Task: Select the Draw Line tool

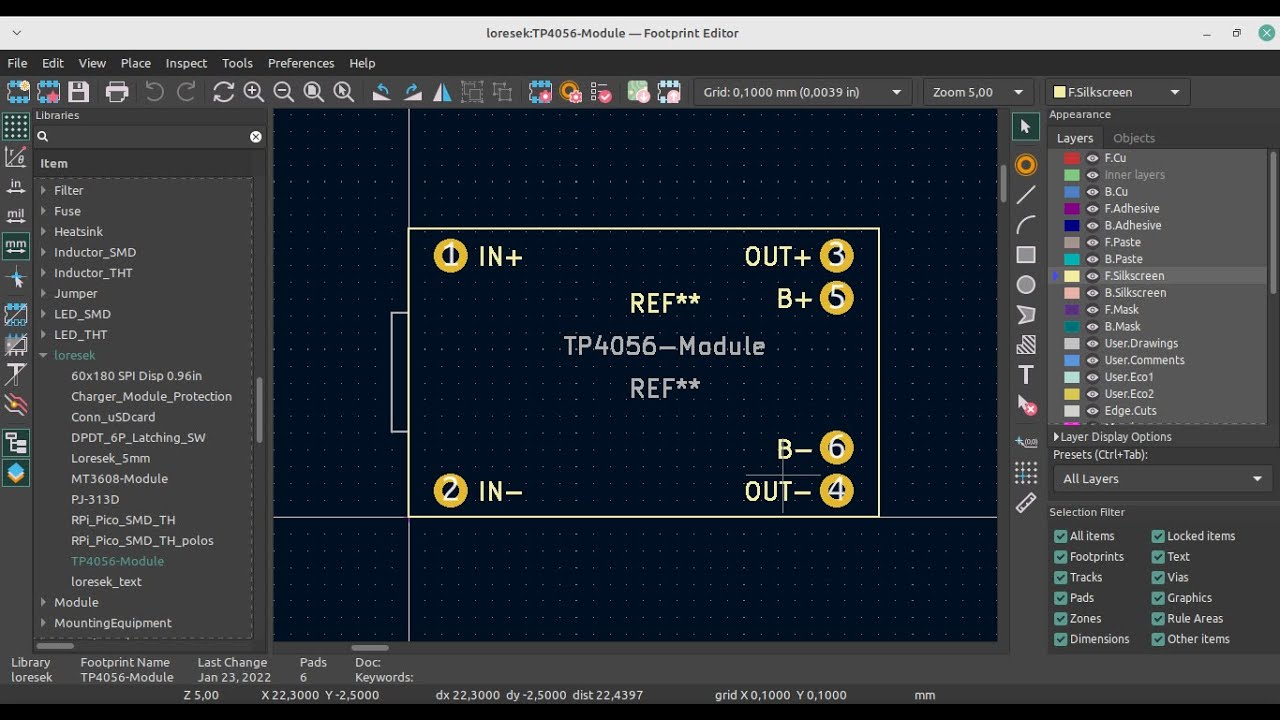Action: pyautogui.click(x=1026, y=194)
